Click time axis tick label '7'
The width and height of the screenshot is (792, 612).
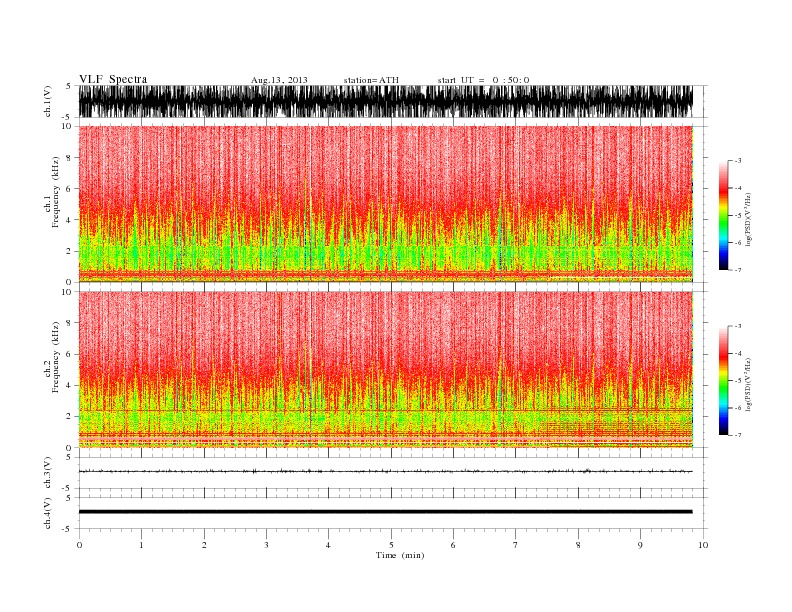pyautogui.click(x=516, y=545)
